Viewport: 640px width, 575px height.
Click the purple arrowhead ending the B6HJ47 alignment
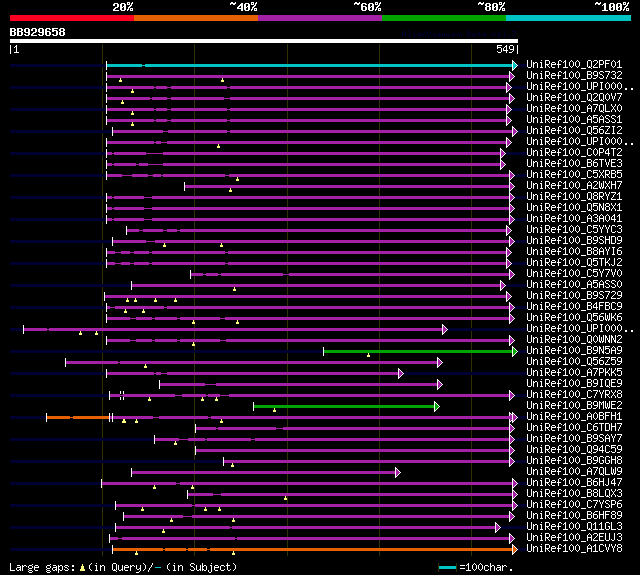click(x=515, y=484)
